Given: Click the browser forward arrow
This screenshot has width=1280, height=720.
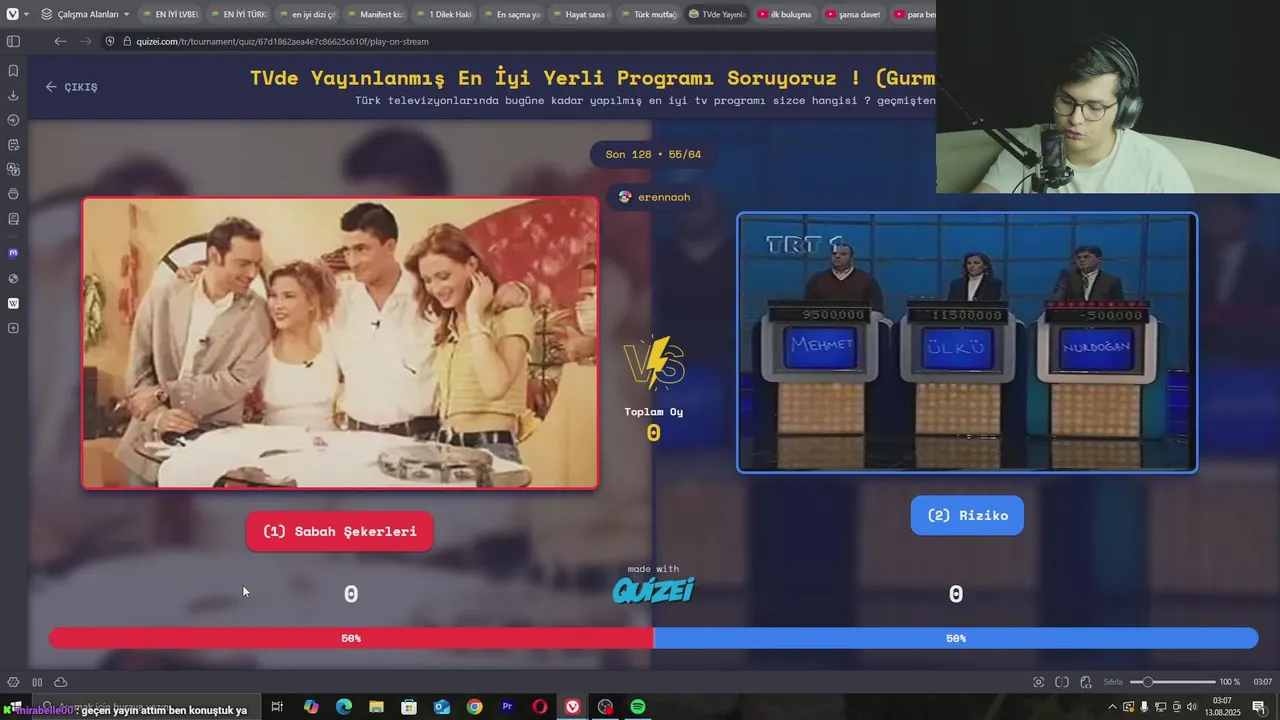Looking at the screenshot, I should [85, 41].
